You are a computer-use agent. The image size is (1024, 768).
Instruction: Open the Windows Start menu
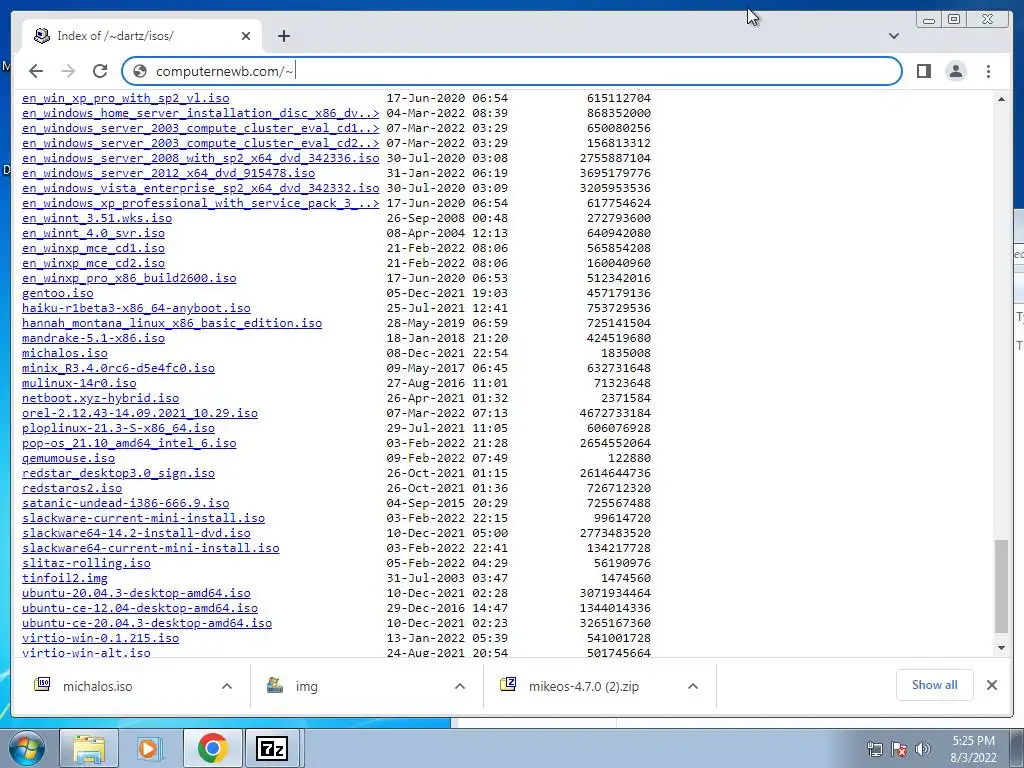[x=26, y=748]
